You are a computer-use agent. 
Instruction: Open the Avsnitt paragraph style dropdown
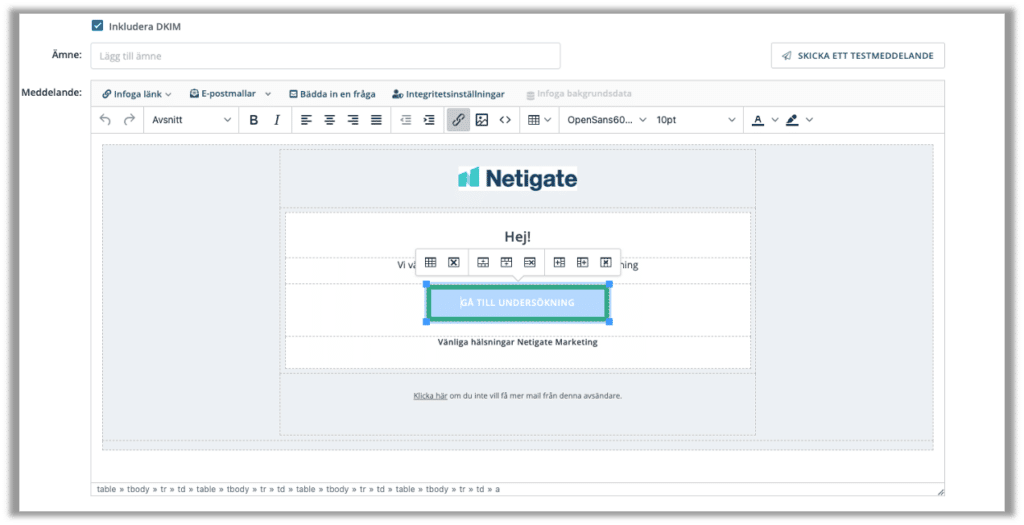[190, 120]
